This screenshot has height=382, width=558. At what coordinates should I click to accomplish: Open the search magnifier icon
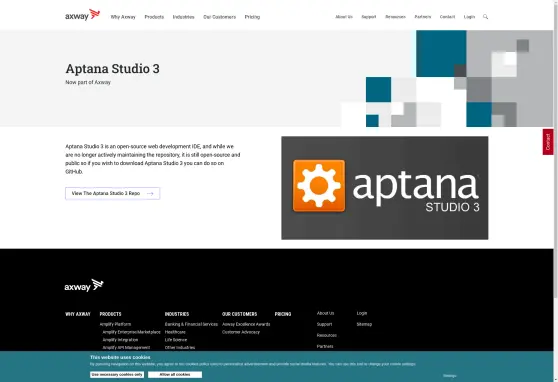pos(485,17)
